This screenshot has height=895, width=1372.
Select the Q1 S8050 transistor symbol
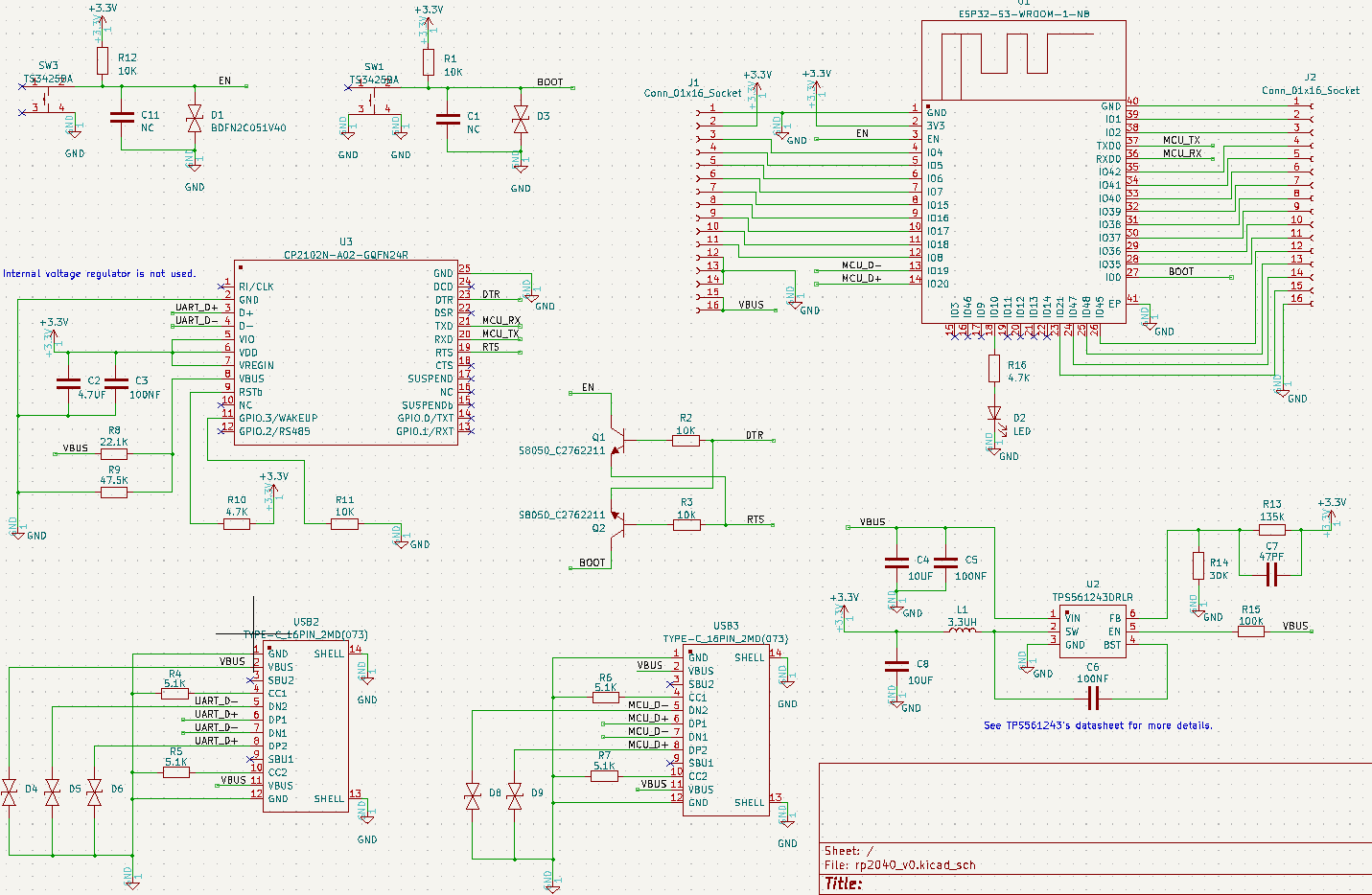tap(618, 442)
